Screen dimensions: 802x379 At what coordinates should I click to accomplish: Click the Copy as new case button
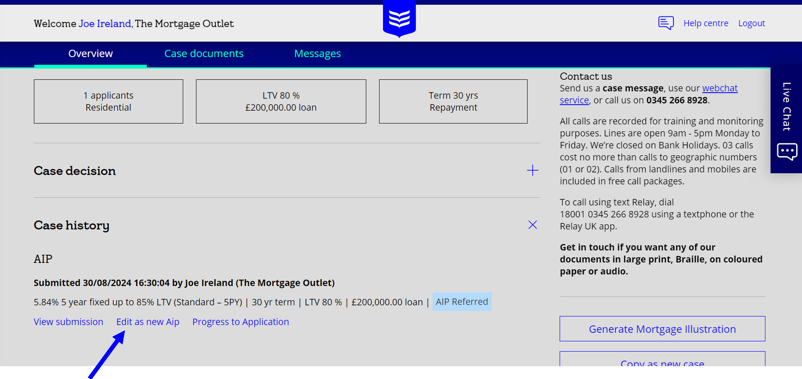tap(662, 359)
